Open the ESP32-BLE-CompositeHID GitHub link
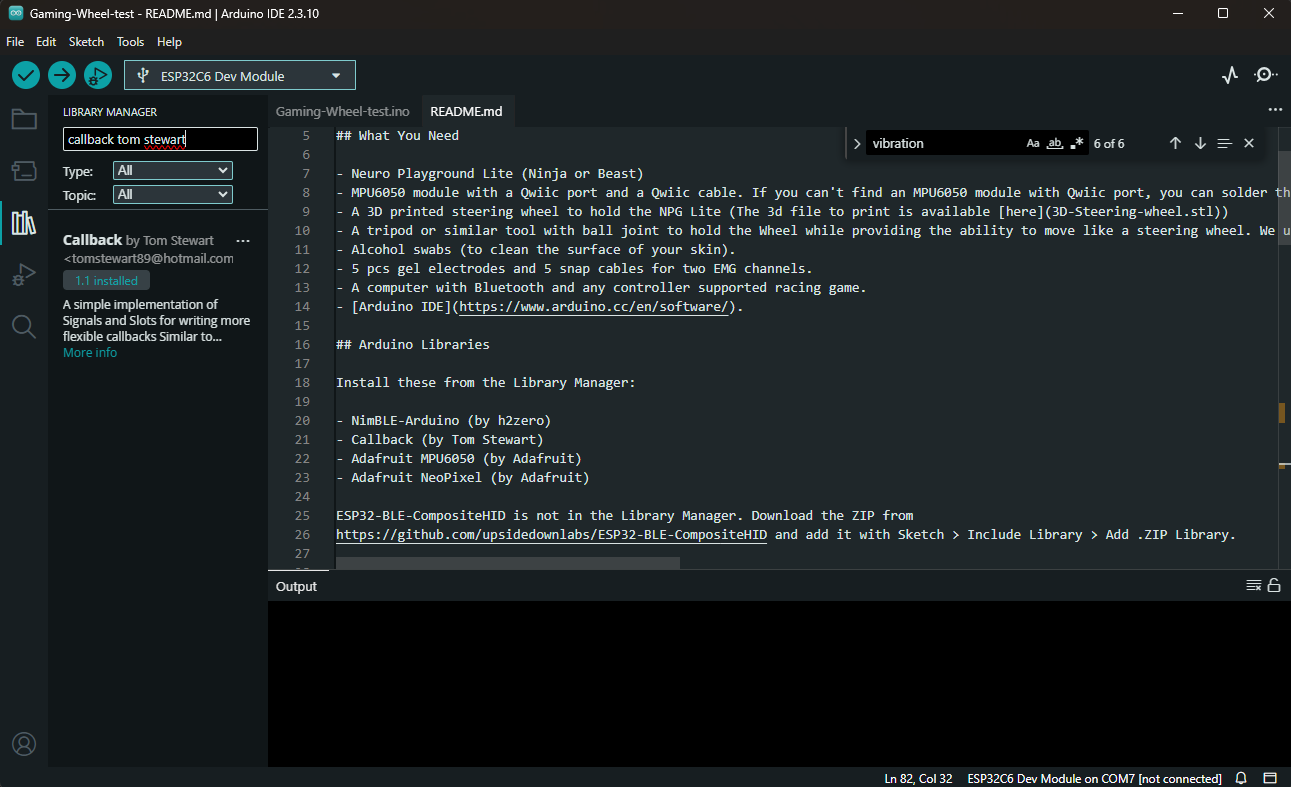The width and height of the screenshot is (1291, 787). 551,535
